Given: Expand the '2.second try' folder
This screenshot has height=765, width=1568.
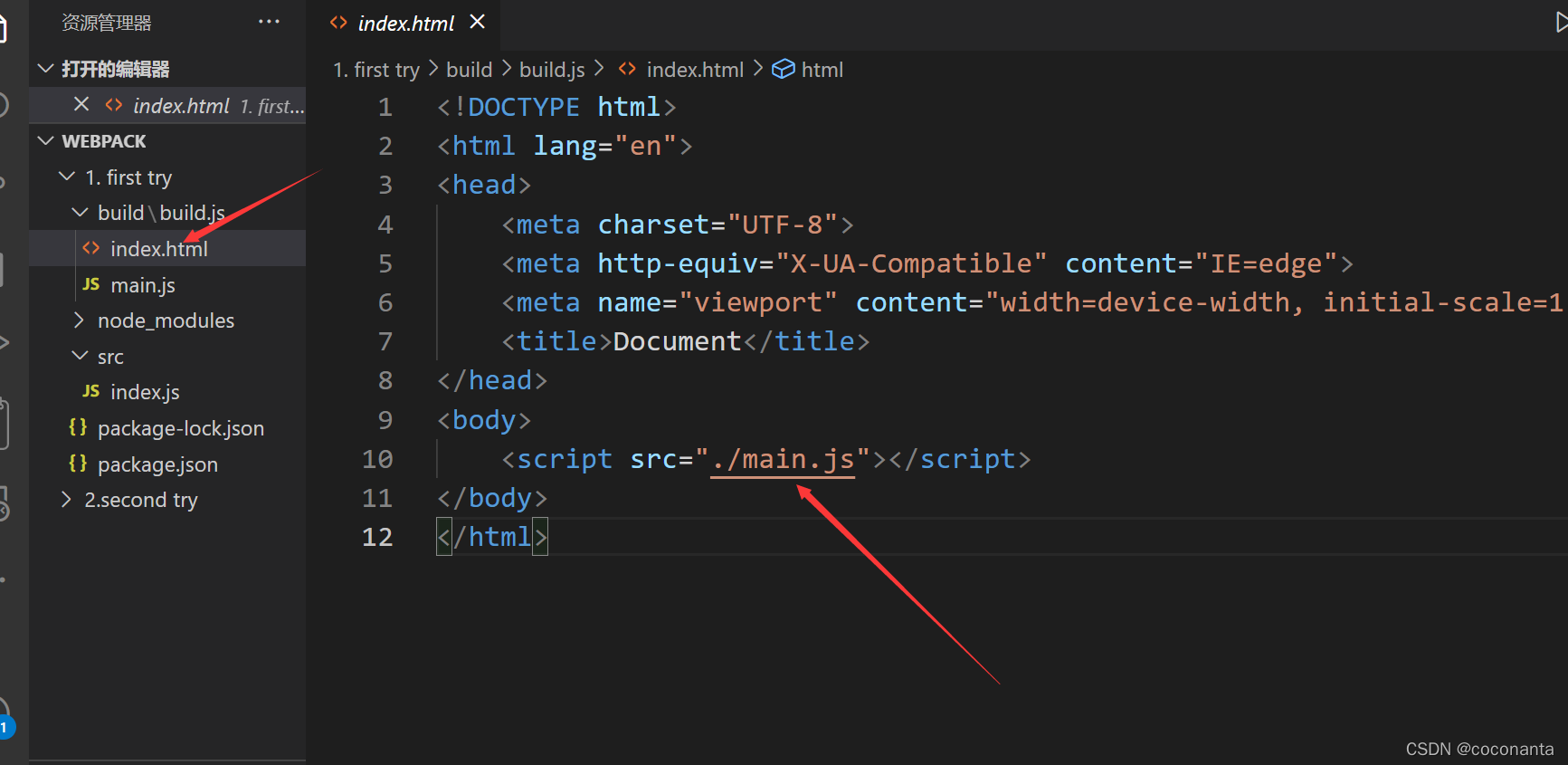Looking at the screenshot, I should tap(66, 500).
